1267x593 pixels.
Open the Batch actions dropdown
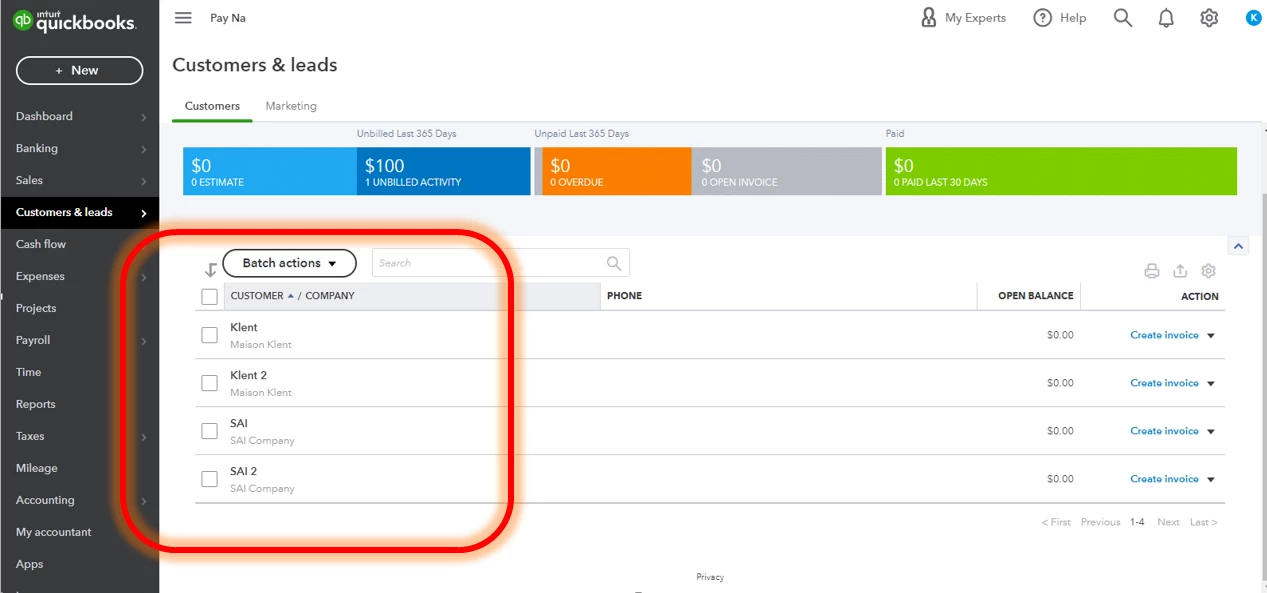[x=289, y=263]
